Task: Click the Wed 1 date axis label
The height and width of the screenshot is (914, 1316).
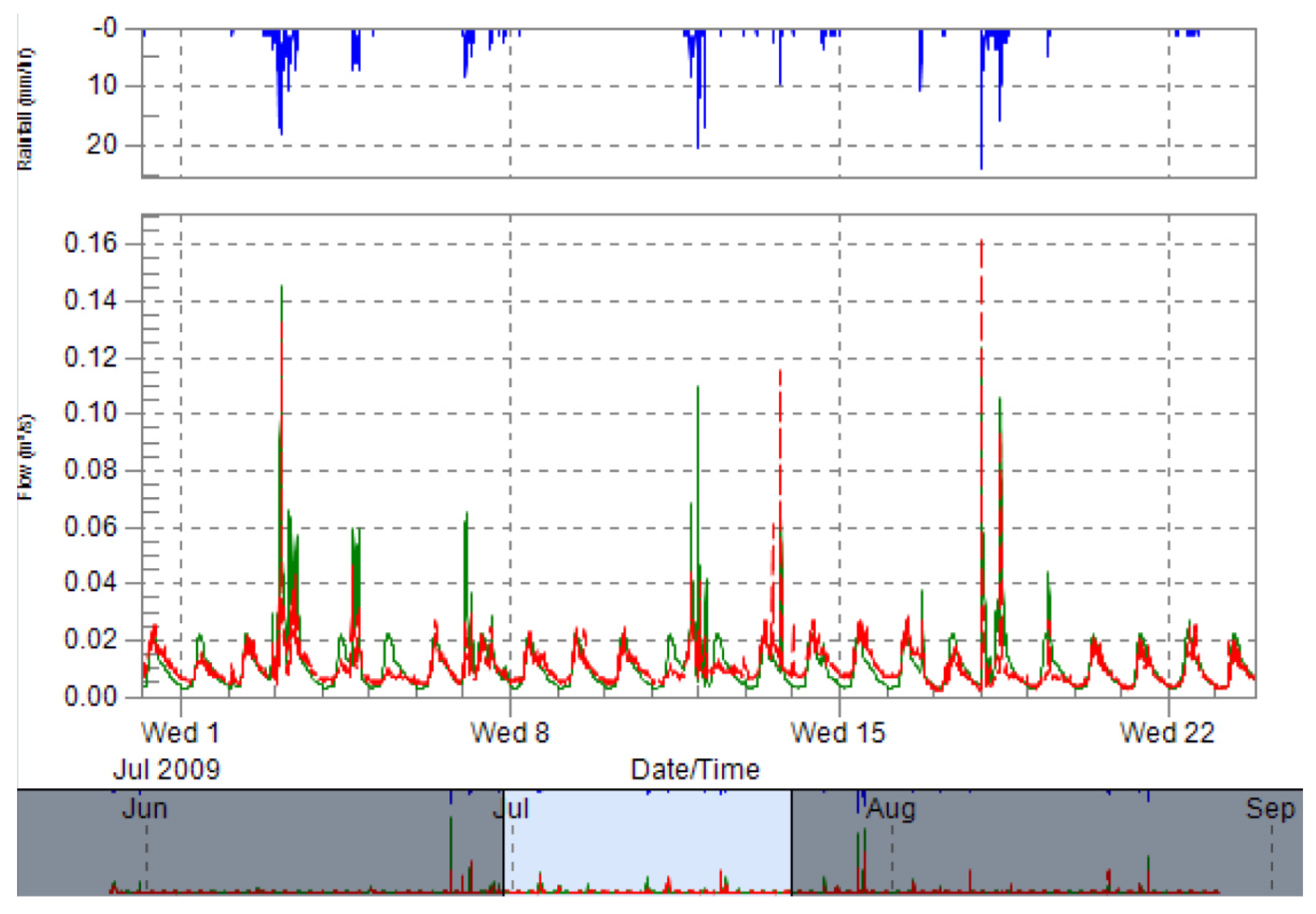Action: point(180,732)
